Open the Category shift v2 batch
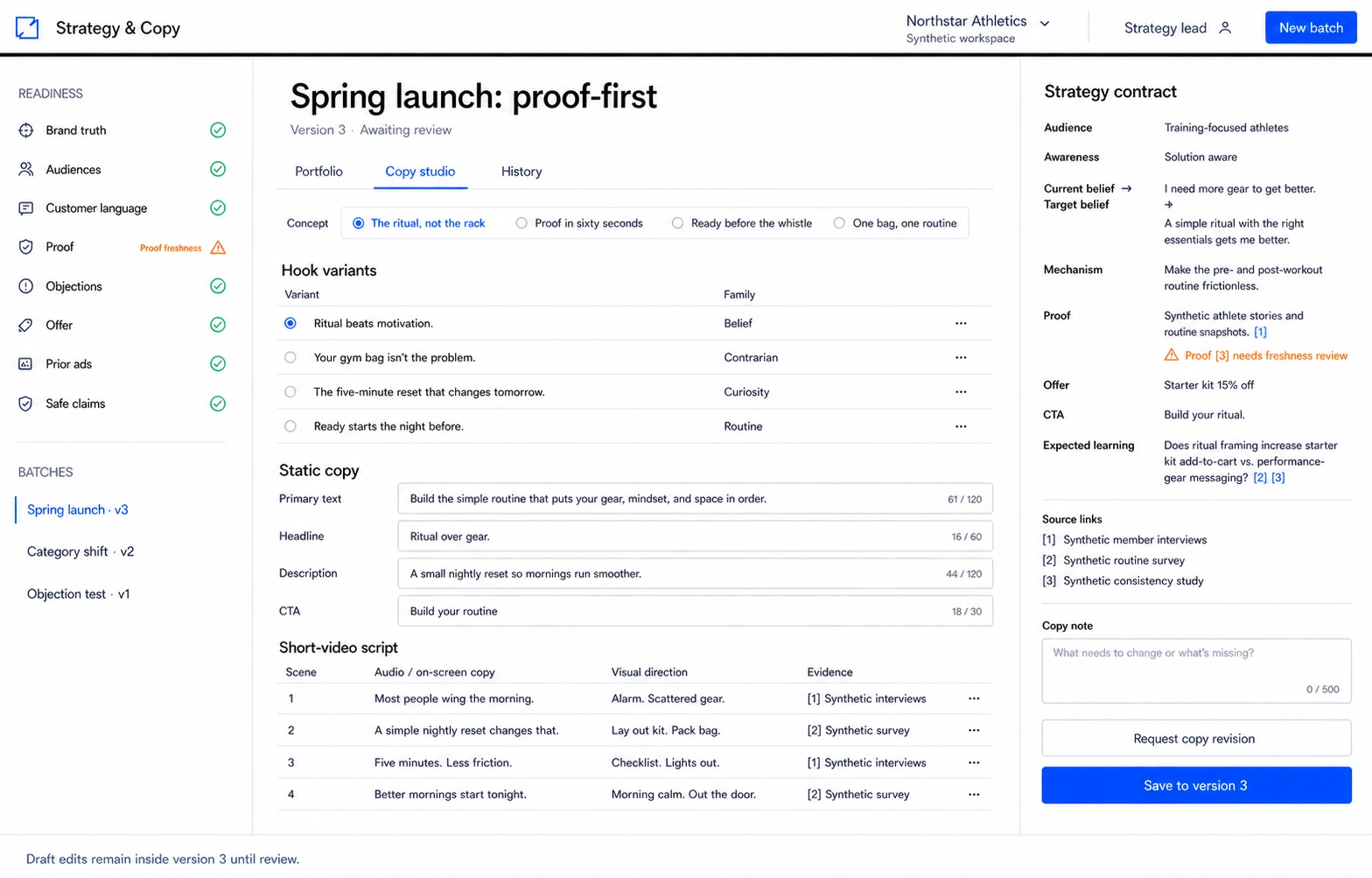The width and height of the screenshot is (1372, 878). tap(80, 551)
